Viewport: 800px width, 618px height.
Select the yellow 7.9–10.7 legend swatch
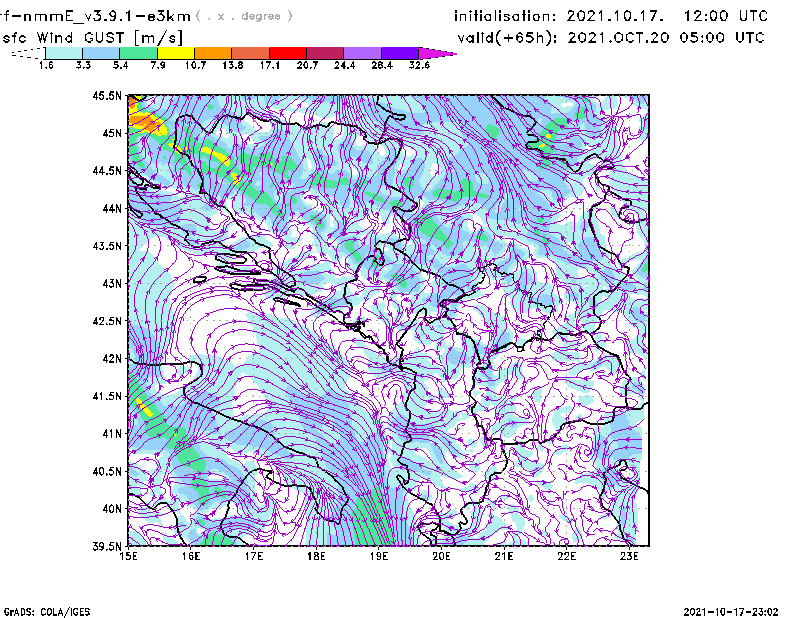pyautogui.click(x=176, y=53)
